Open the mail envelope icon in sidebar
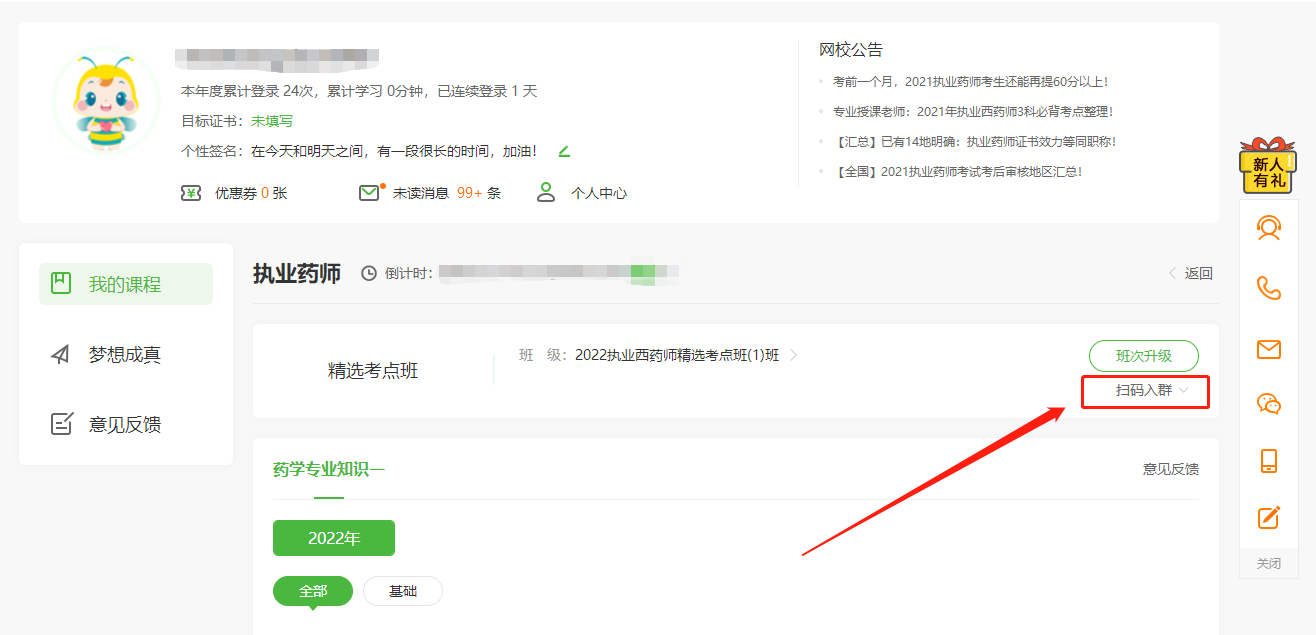Viewport: 1316px width, 635px height. [x=1268, y=349]
